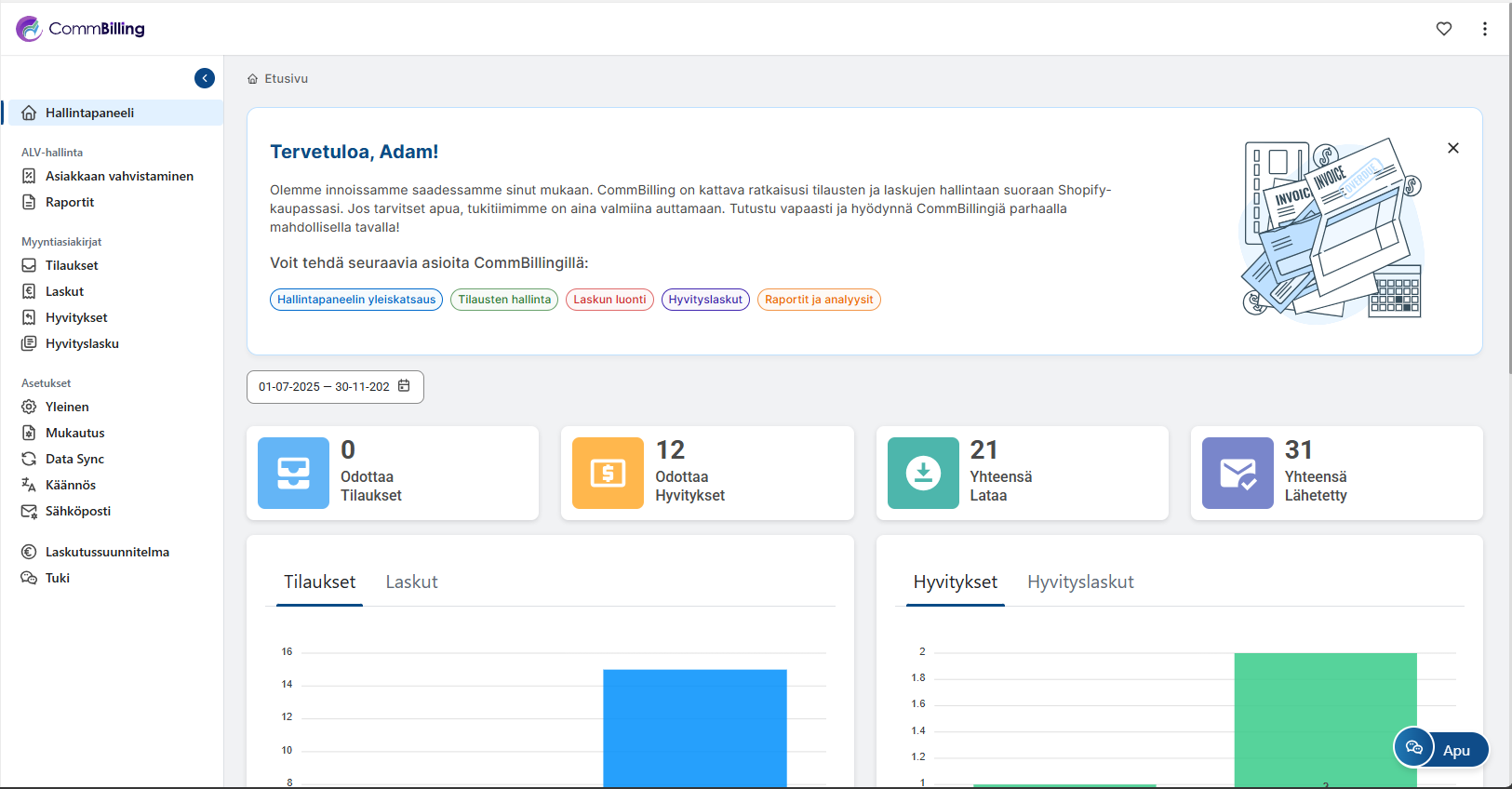
Task: Click the blue bar in Tilaukset chart
Action: (694, 726)
